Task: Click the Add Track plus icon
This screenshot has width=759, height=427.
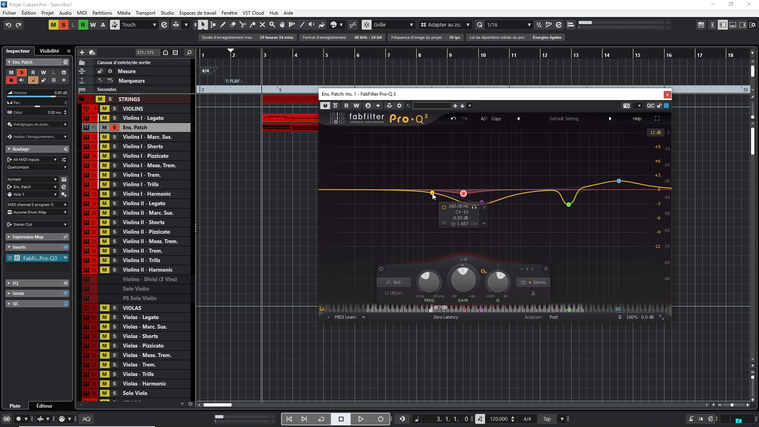Action: point(82,52)
